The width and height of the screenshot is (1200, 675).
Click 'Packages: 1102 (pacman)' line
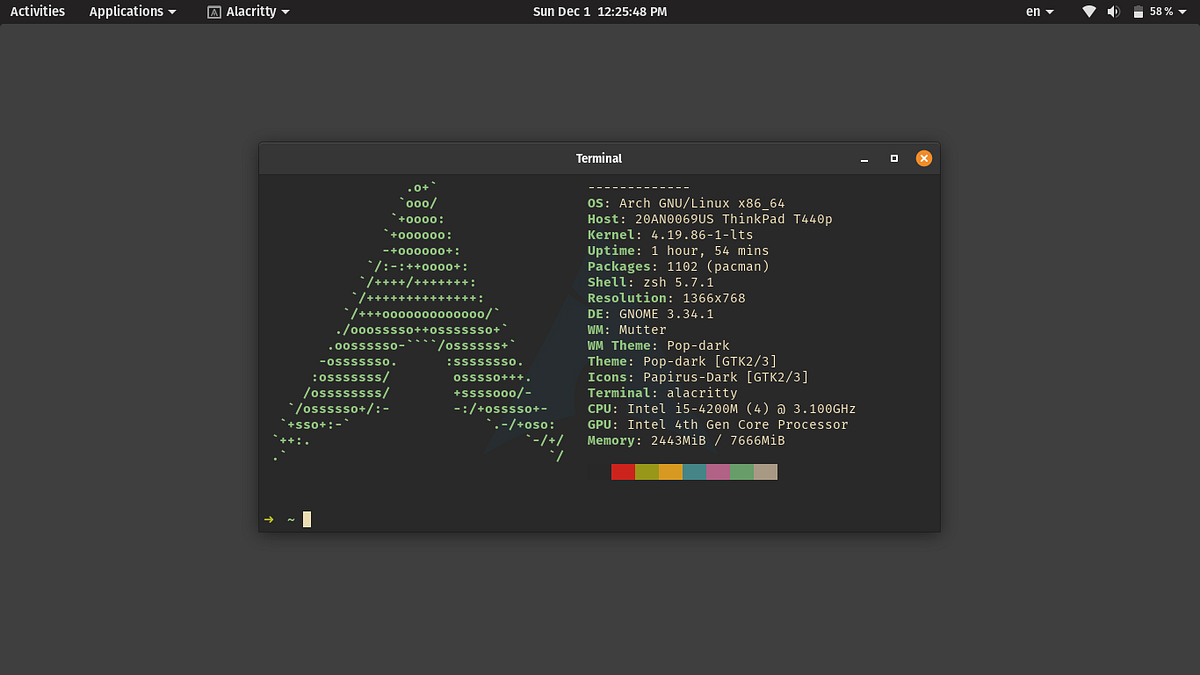(678, 267)
